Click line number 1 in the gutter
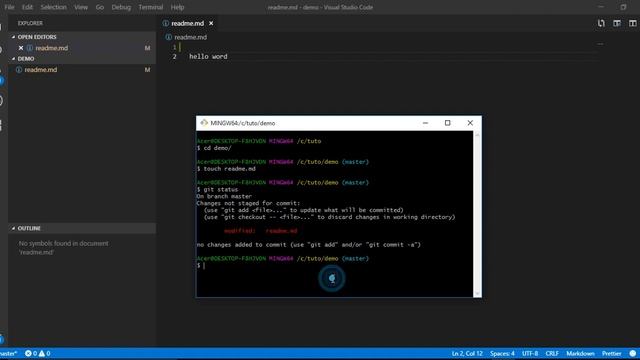 tap(174, 47)
